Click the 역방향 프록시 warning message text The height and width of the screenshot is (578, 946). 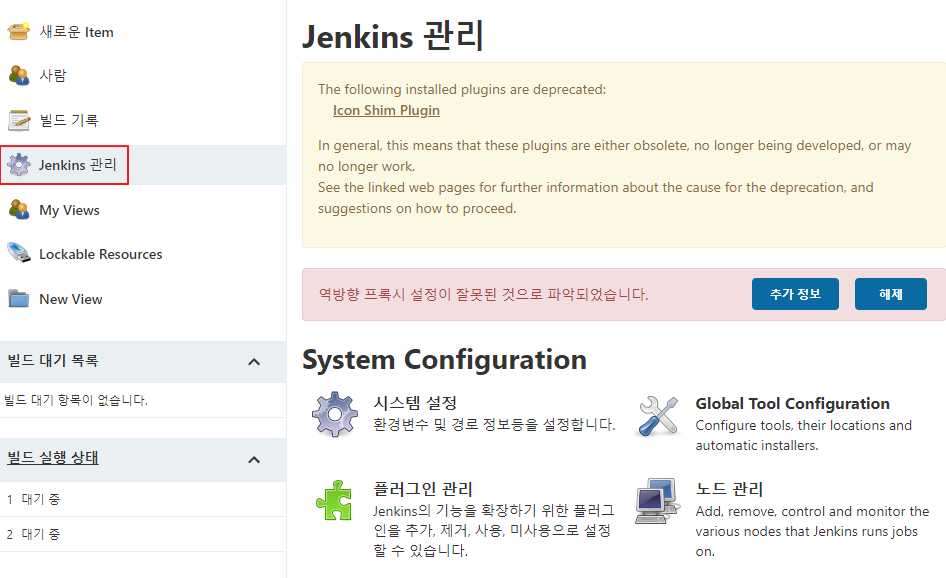coord(483,294)
